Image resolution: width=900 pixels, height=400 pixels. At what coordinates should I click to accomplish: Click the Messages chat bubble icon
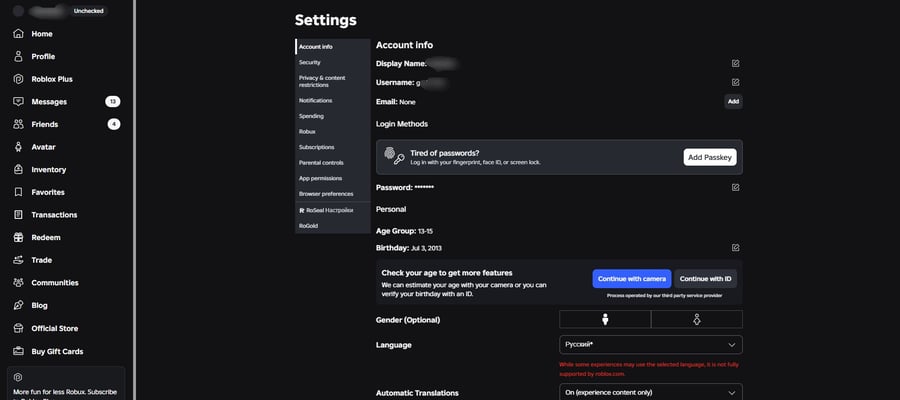(18, 102)
